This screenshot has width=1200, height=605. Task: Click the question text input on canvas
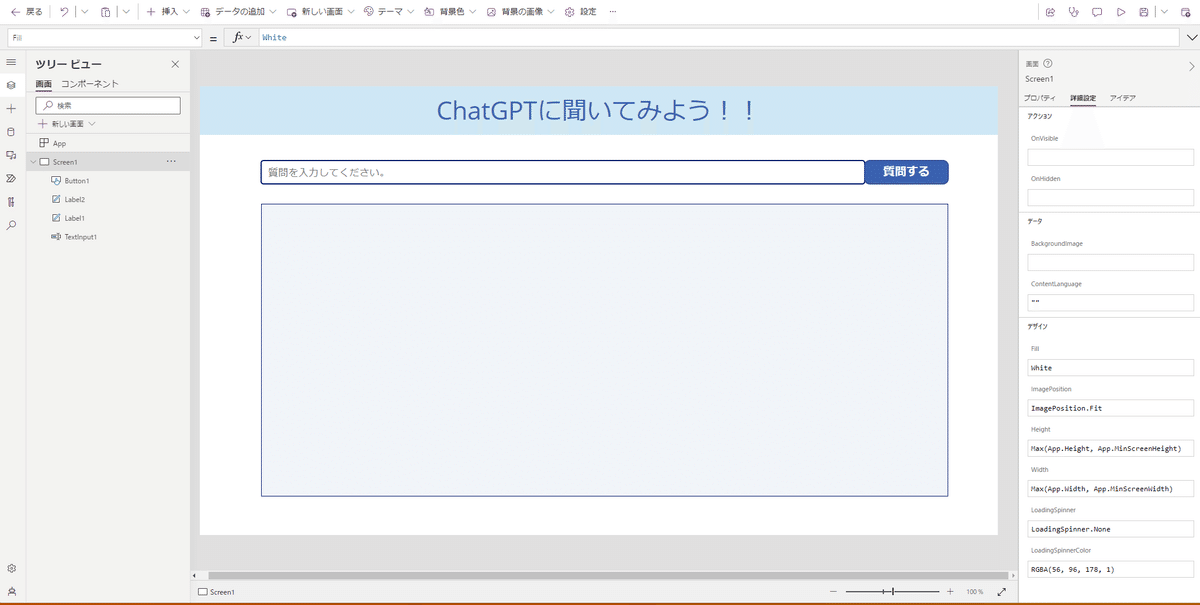pyautogui.click(x=563, y=172)
